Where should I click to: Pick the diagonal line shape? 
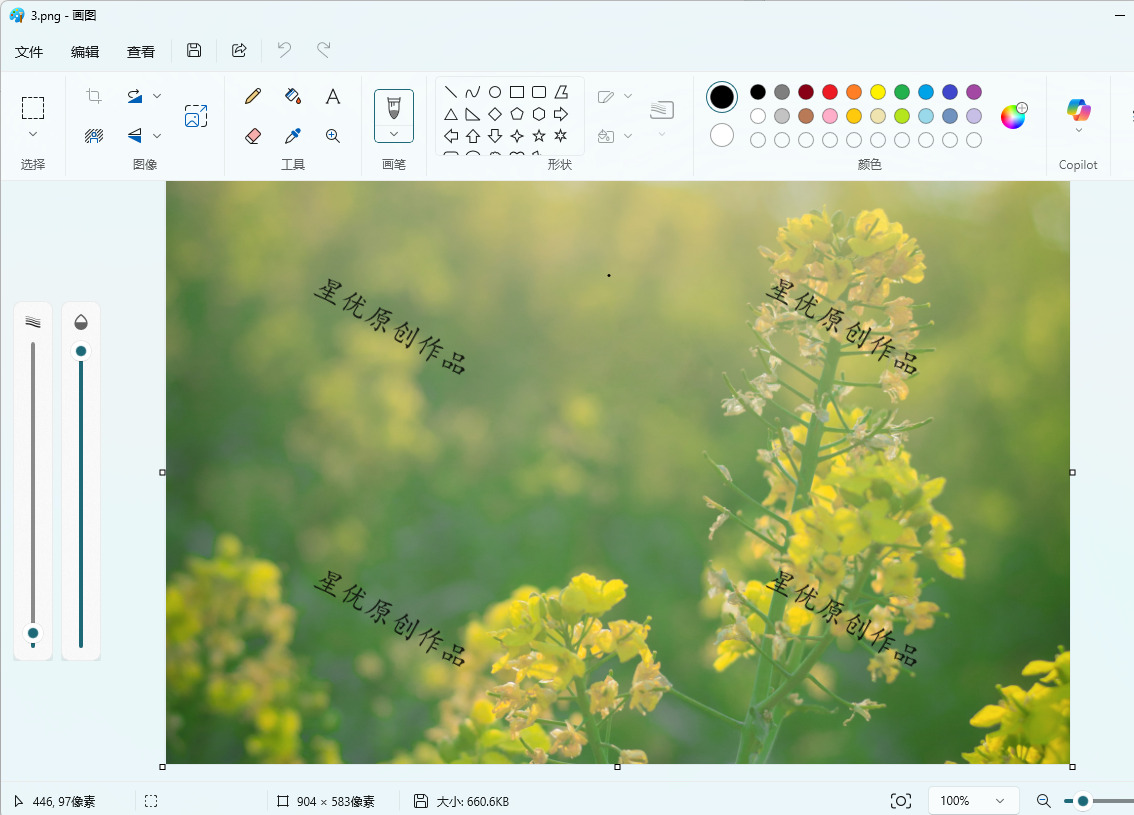pos(451,92)
